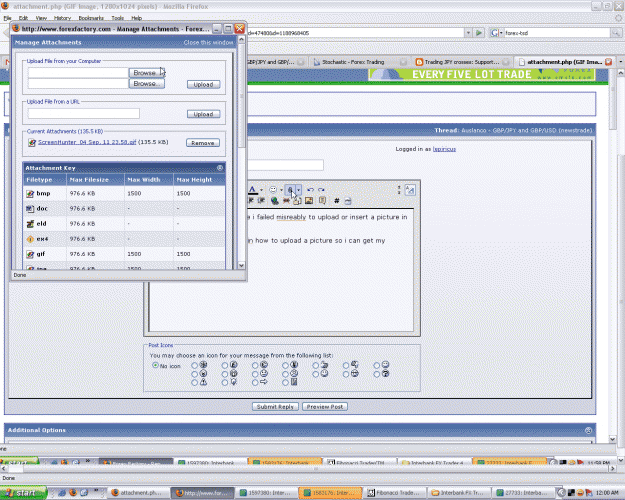Open the Windows Start menu
Viewport: 625px width, 500px height.
pos(24,493)
